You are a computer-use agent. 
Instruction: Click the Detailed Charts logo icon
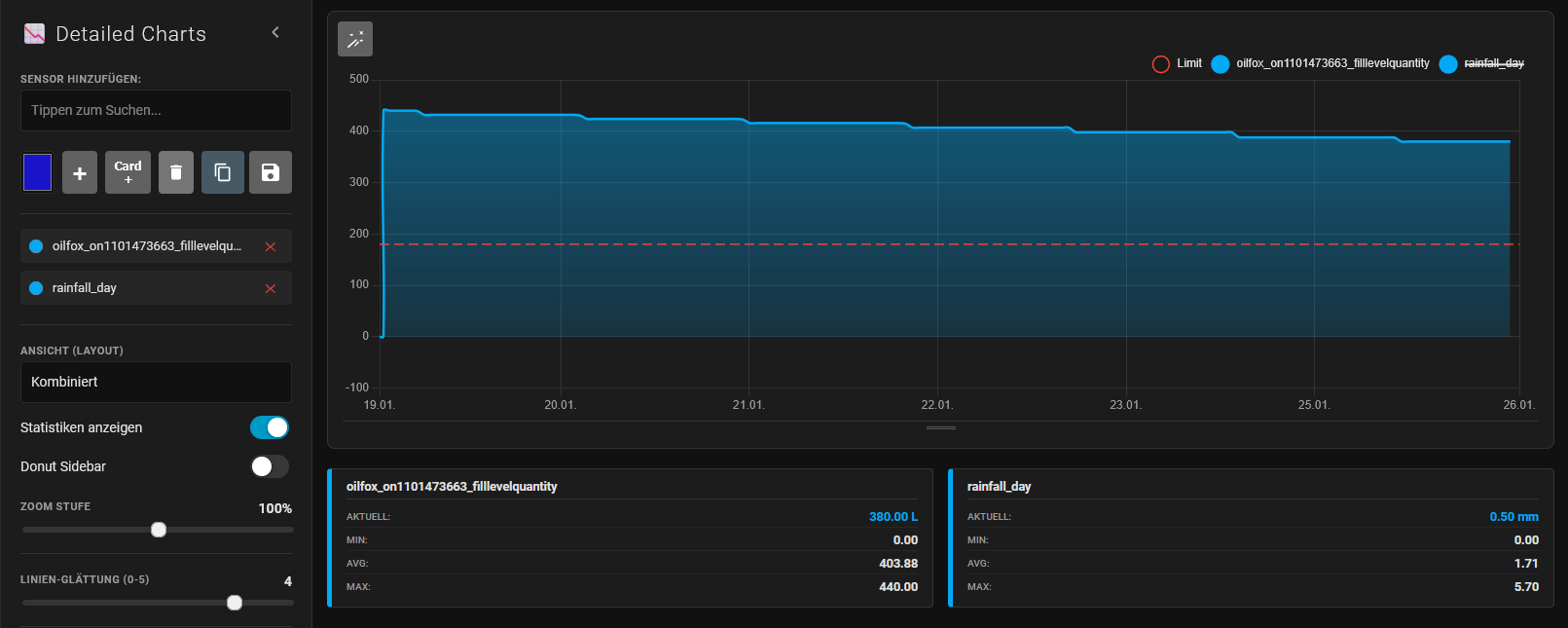[35, 34]
